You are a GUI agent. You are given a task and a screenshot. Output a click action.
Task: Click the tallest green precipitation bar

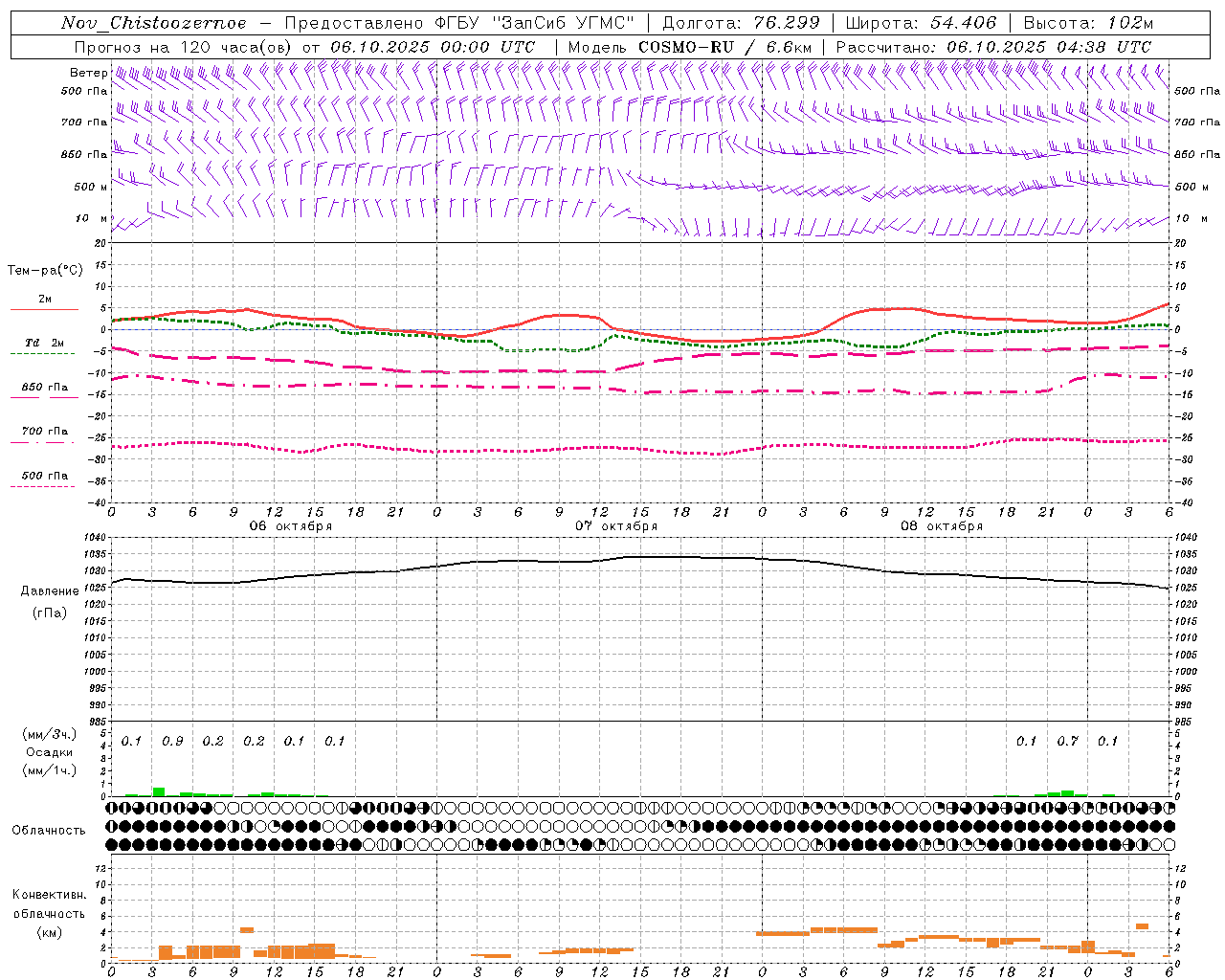pyautogui.click(x=159, y=791)
